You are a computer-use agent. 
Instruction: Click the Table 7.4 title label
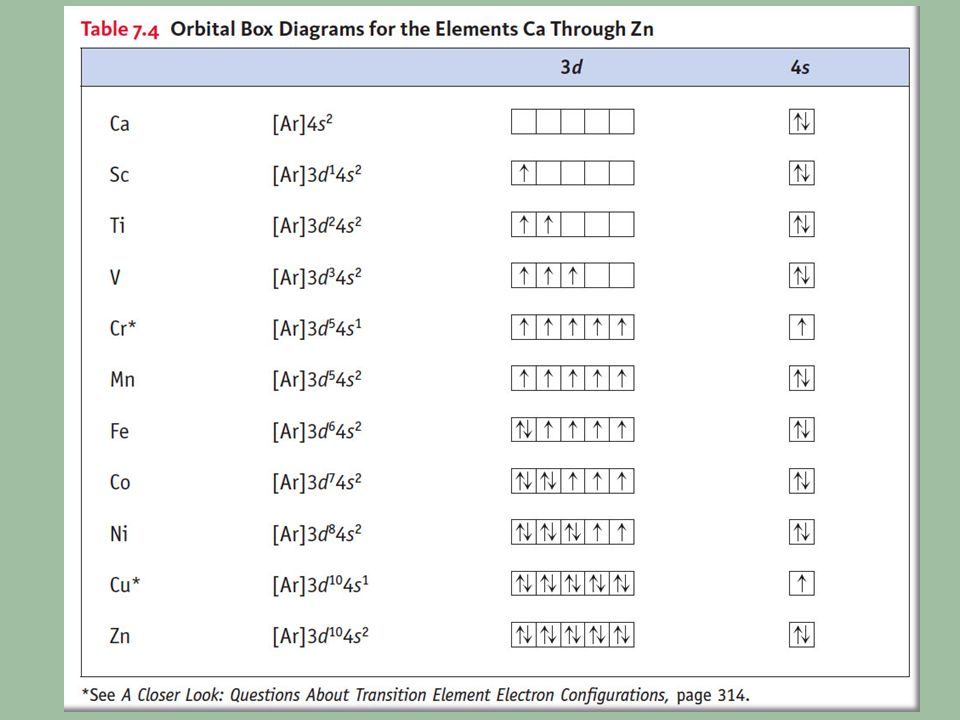pyautogui.click(x=120, y=29)
